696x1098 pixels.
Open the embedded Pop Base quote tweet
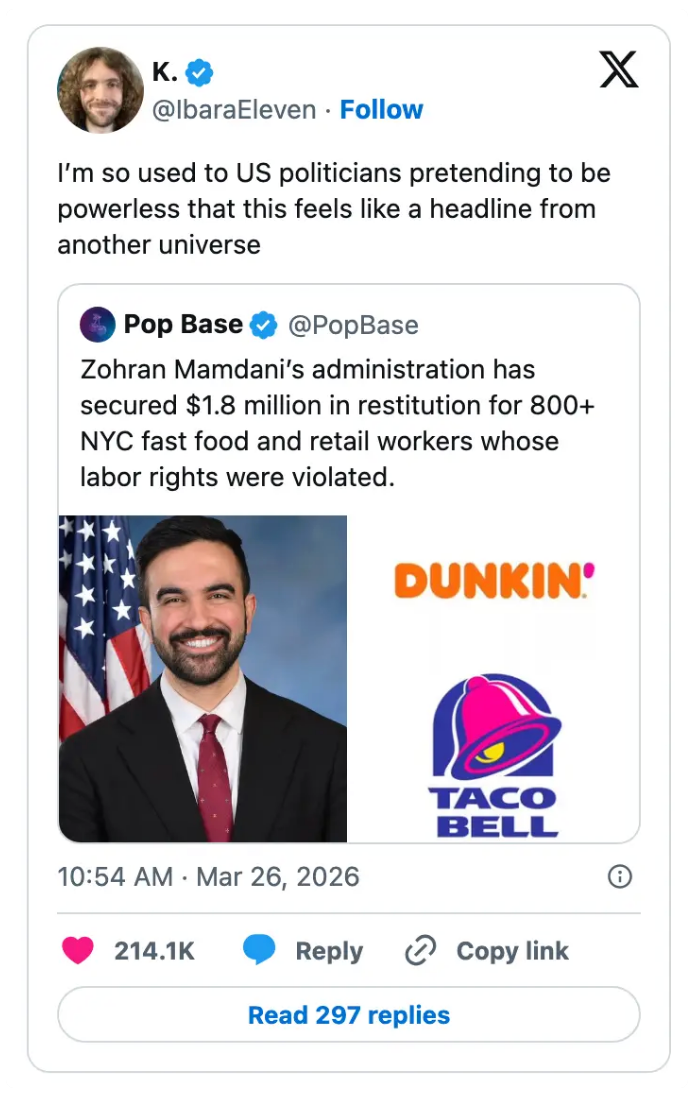(x=348, y=422)
